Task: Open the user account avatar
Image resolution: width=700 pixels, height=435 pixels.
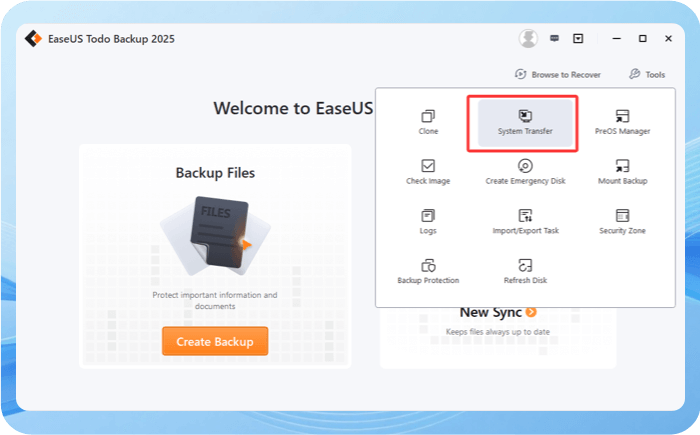Action: pos(528,39)
